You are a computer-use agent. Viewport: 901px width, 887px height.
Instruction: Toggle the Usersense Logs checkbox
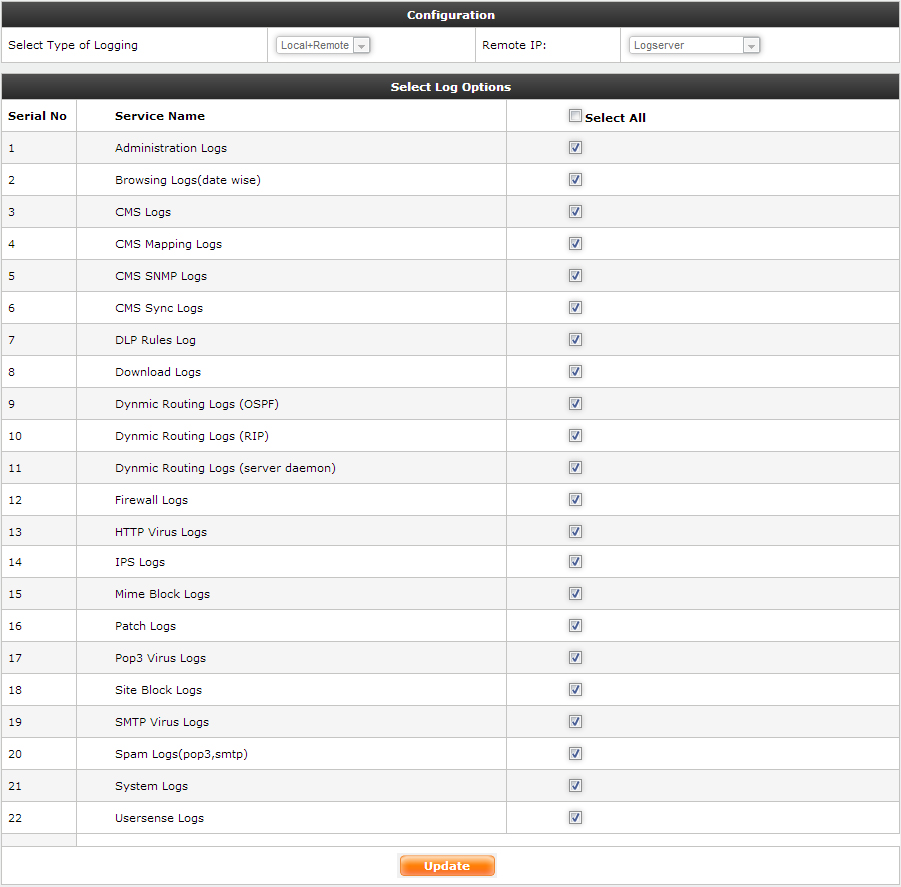coord(575,818)
